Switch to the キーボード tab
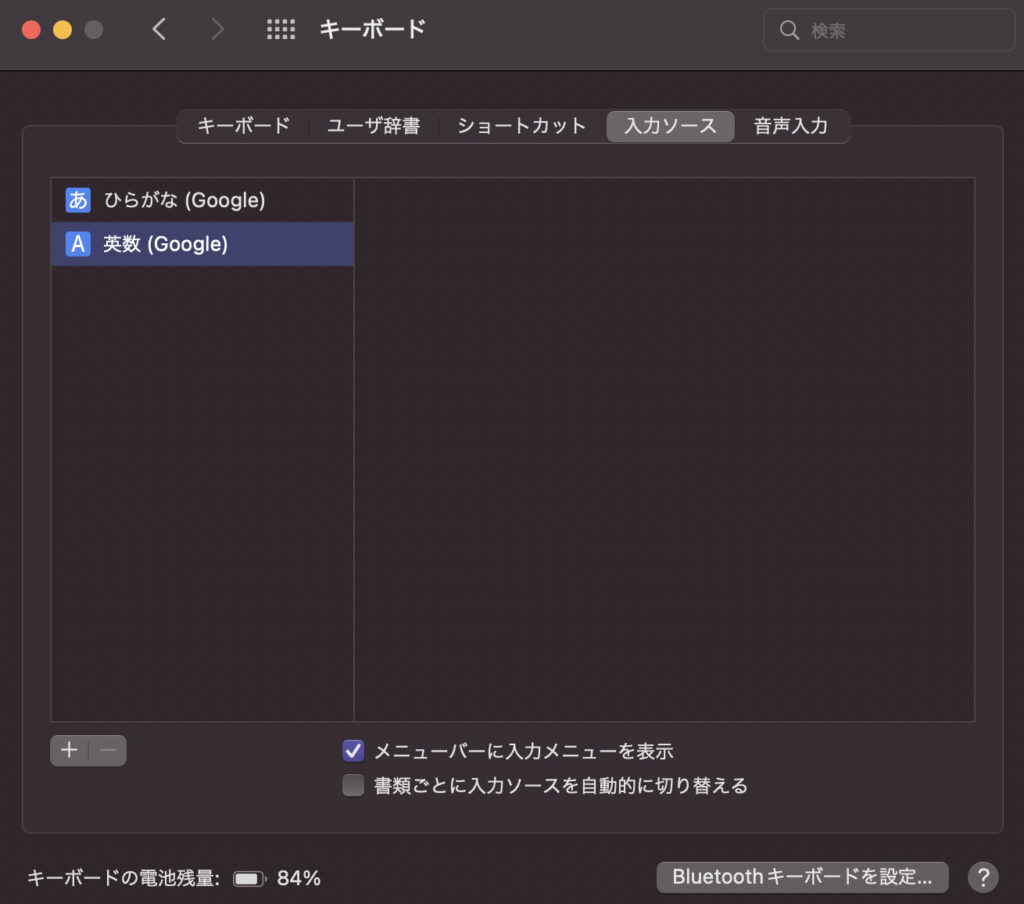Screen dimensions: 1024x904 [244, 126]
